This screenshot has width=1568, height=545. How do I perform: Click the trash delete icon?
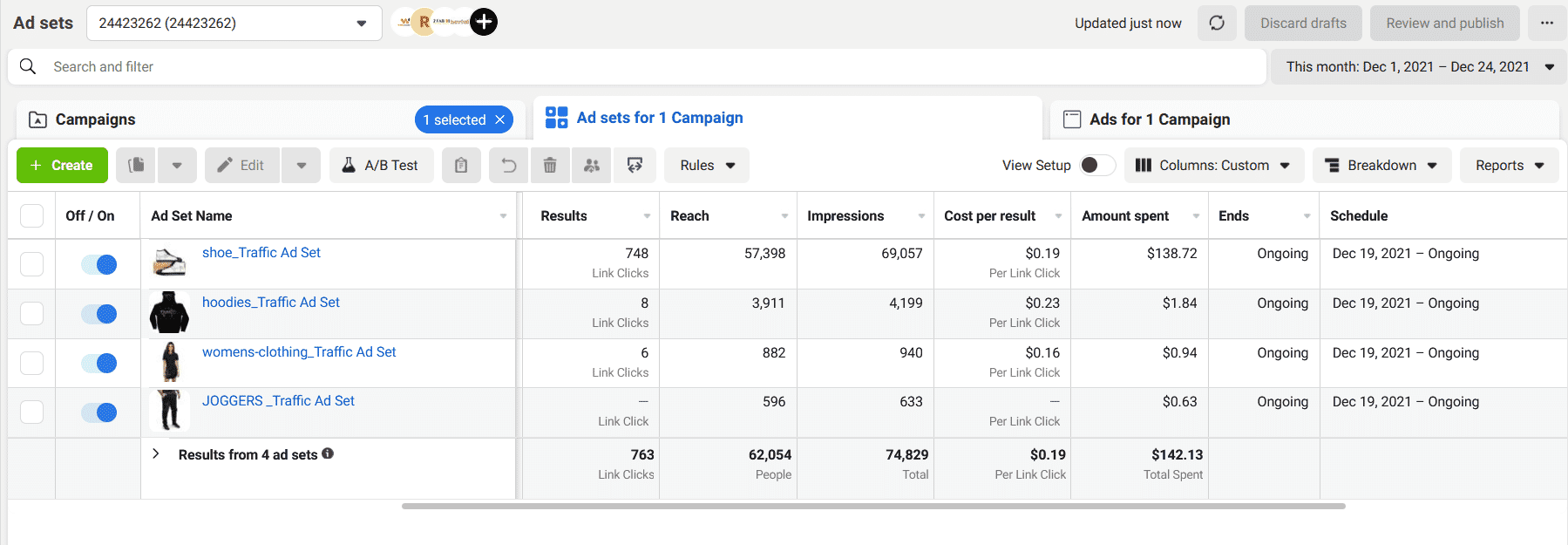550,165
